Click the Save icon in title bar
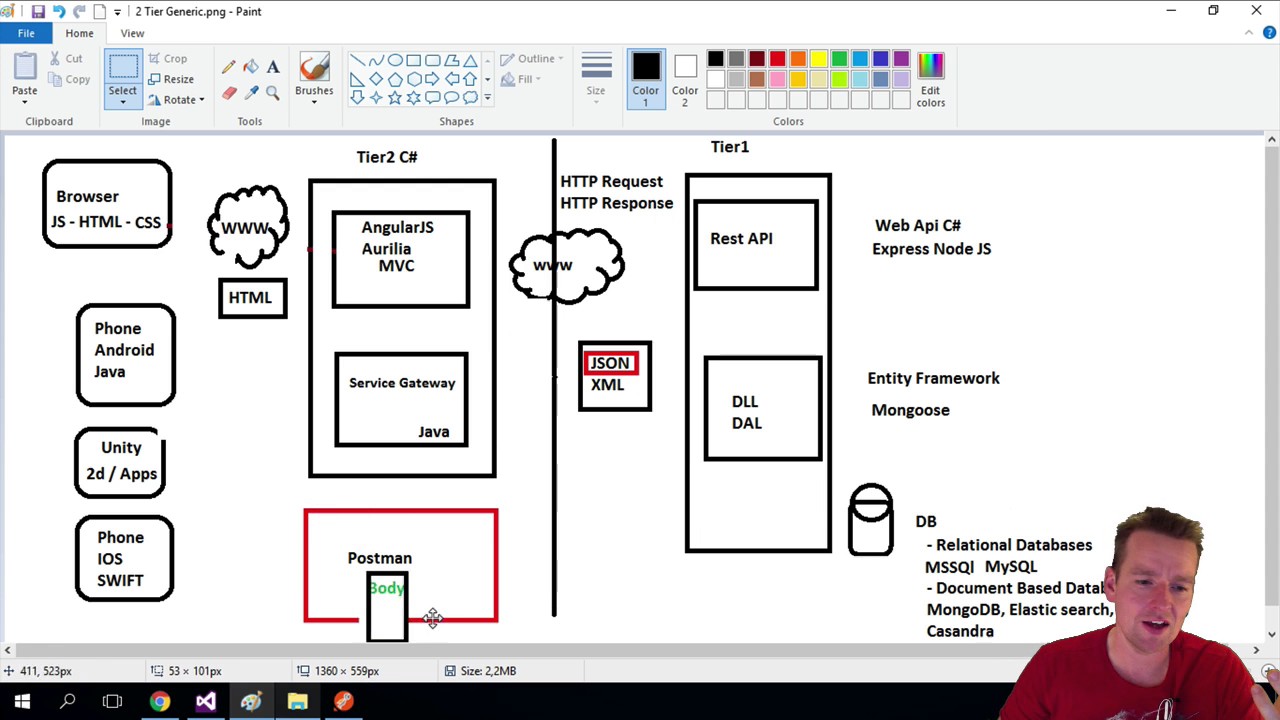Image resolution: width=1280 pixels, height=720 pixels. [x=38, y=11]
